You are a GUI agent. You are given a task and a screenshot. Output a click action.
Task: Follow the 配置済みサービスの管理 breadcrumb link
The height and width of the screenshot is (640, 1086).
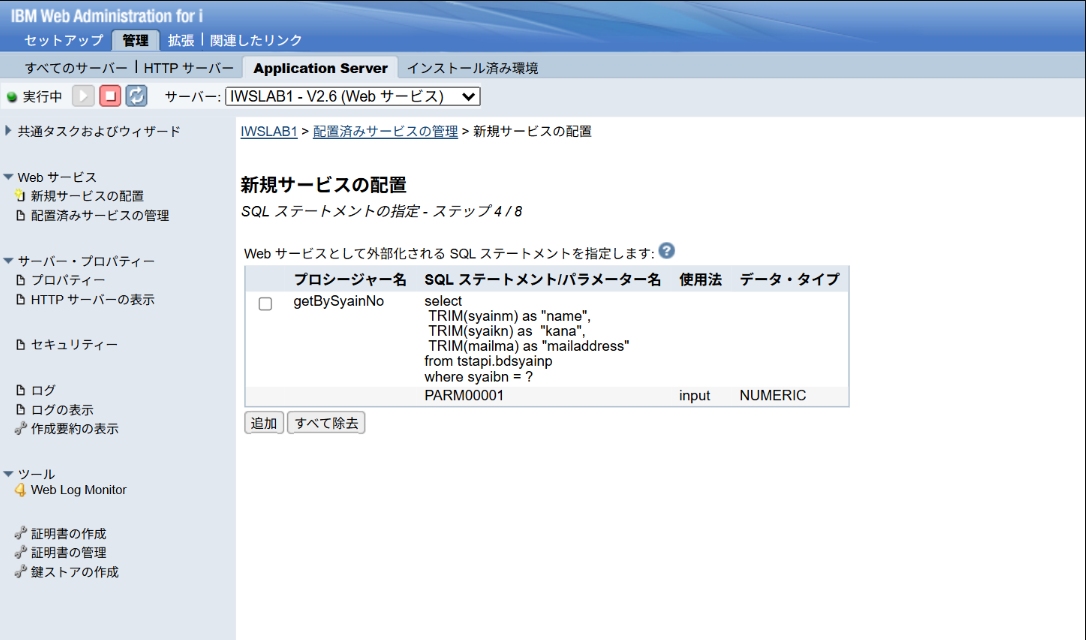pos(385,132)
